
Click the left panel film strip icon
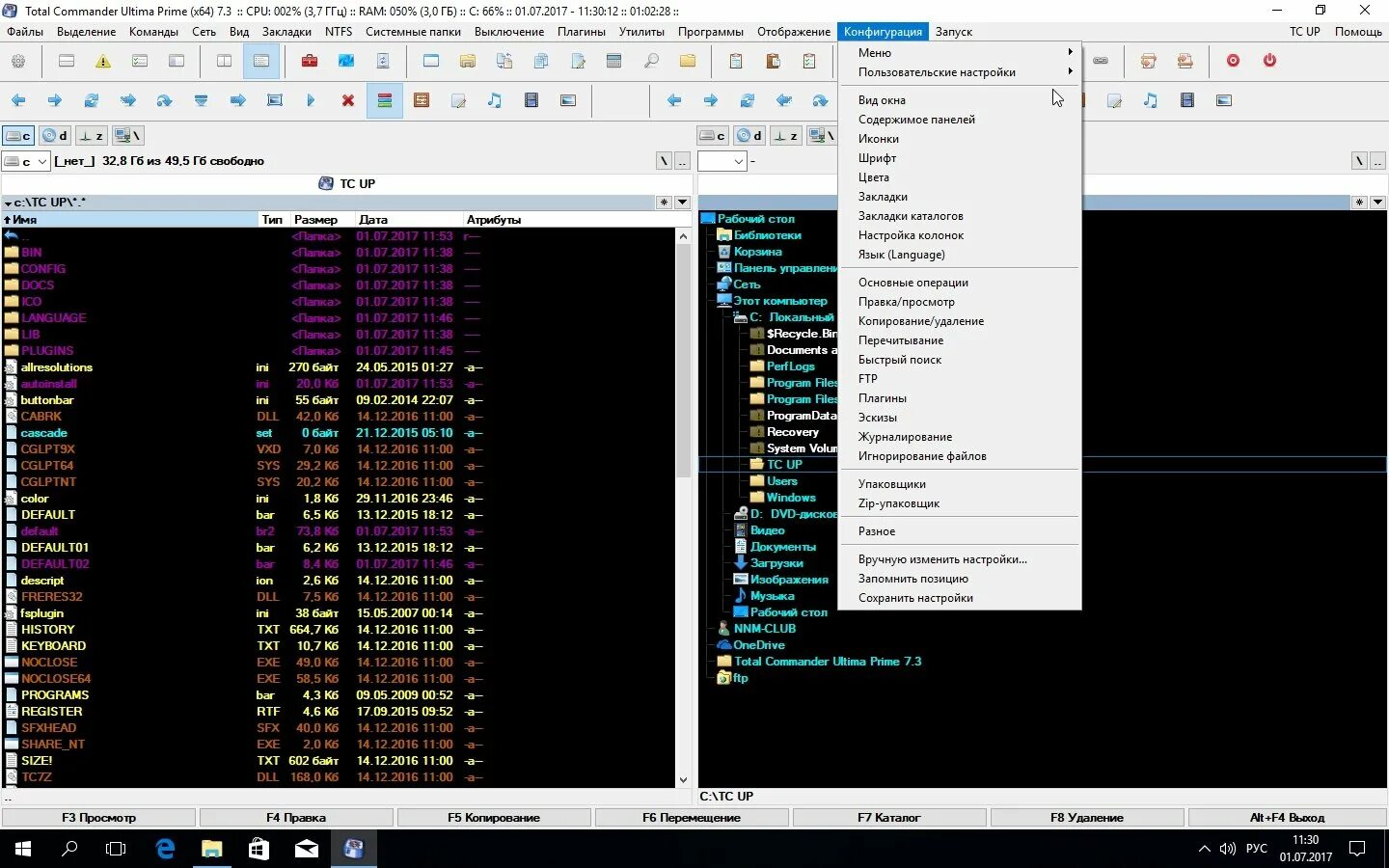tap(531, 100)
